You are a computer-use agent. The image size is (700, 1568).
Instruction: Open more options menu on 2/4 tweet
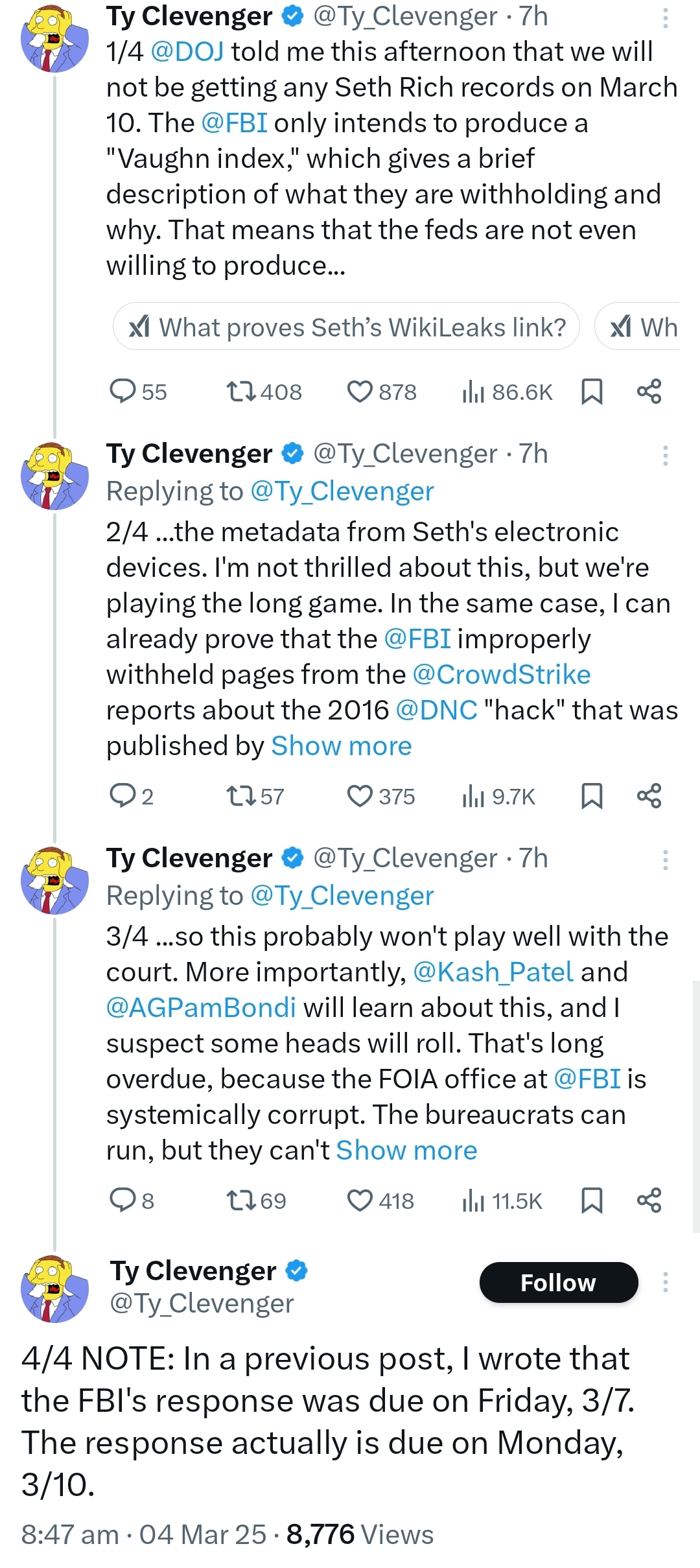click(x=665, y=456)
